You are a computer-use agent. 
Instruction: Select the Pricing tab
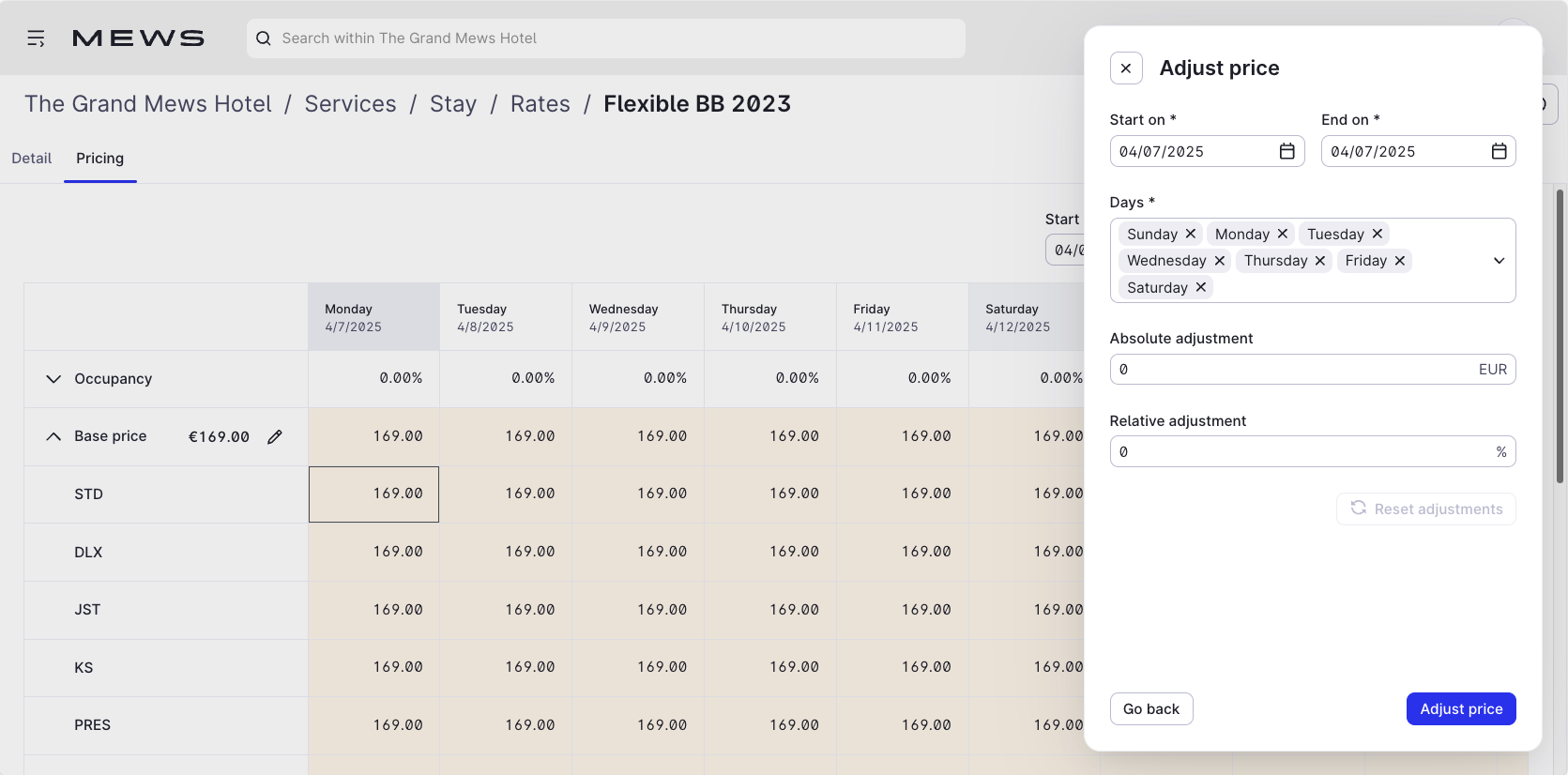click(100, 159)
